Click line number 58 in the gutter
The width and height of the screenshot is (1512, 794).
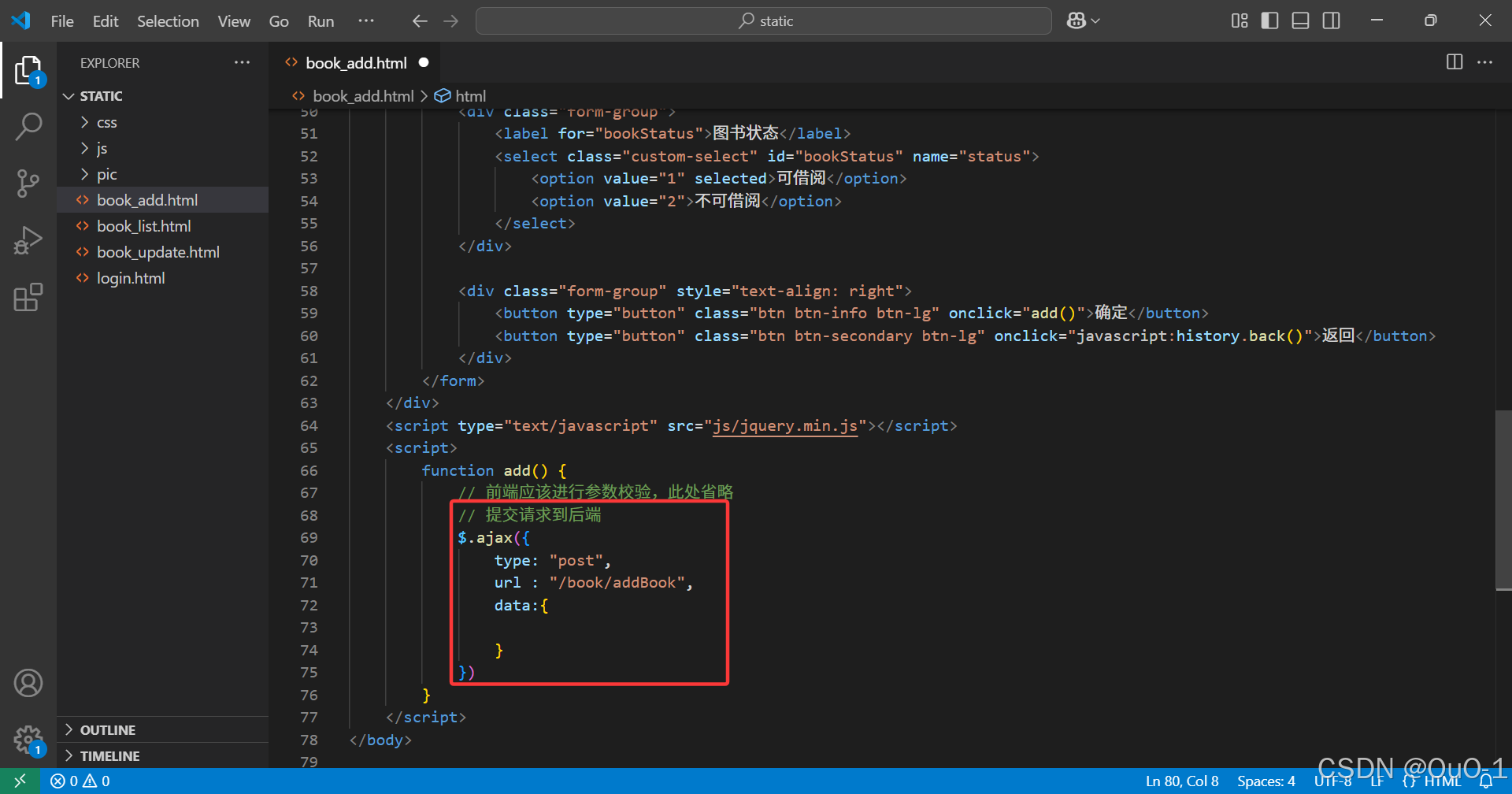coord(309,291)
